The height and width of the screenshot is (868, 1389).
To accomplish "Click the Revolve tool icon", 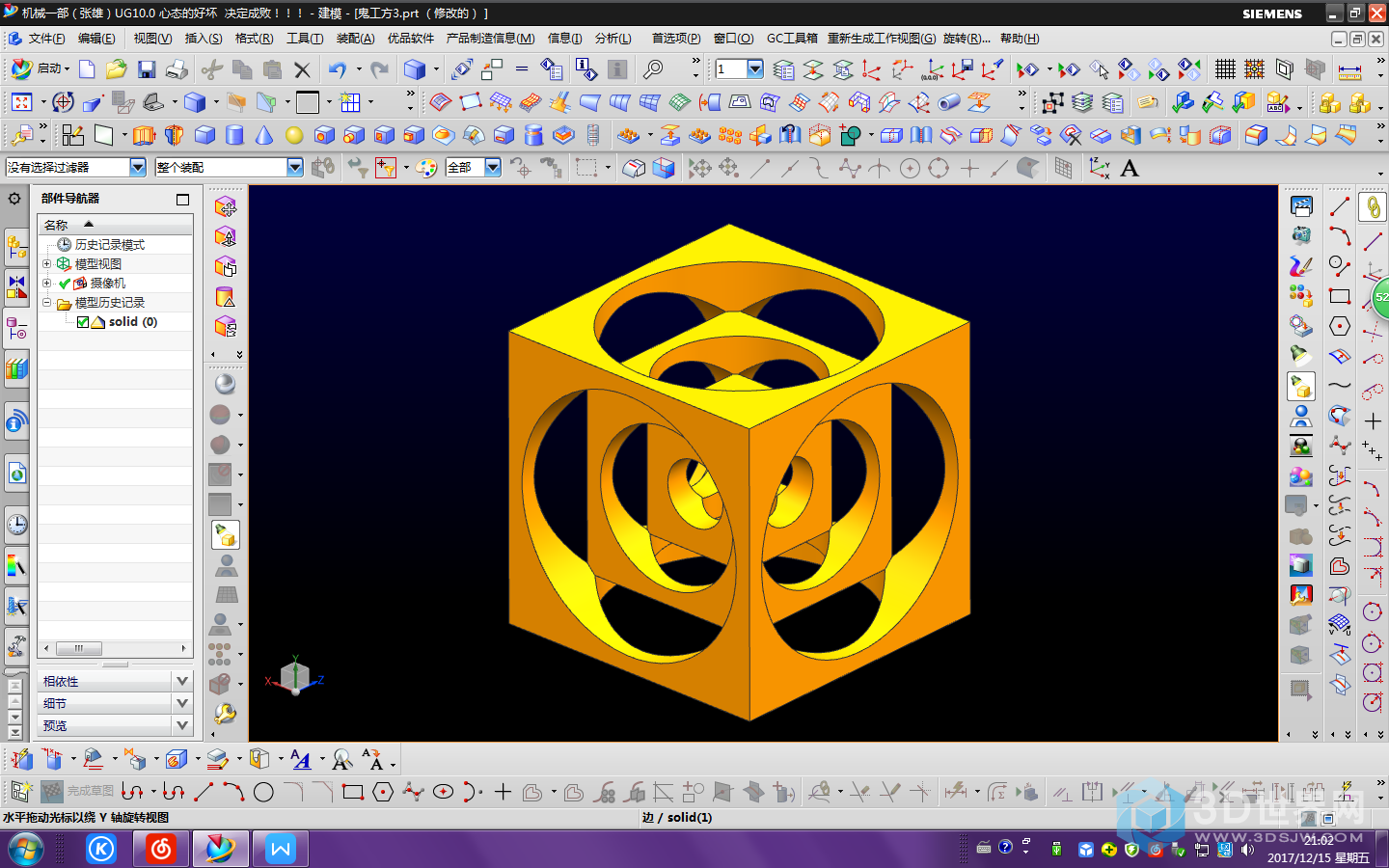I will (x=174, y=135).
